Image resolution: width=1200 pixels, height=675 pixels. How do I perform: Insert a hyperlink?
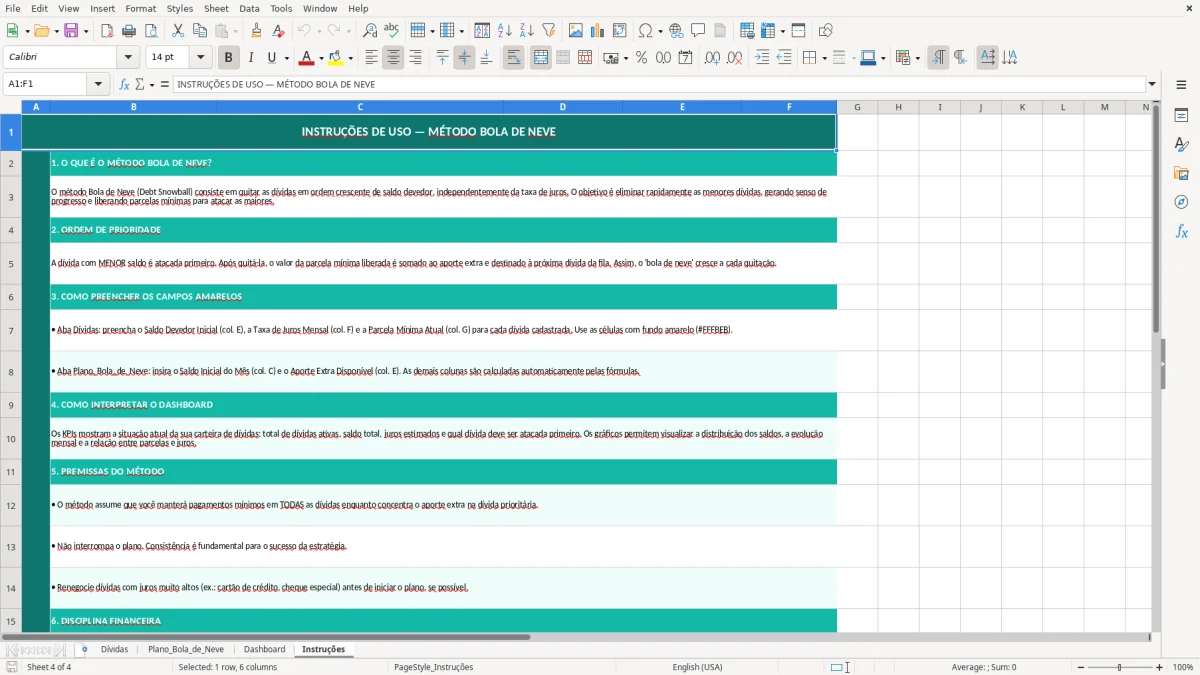point(676,31)
